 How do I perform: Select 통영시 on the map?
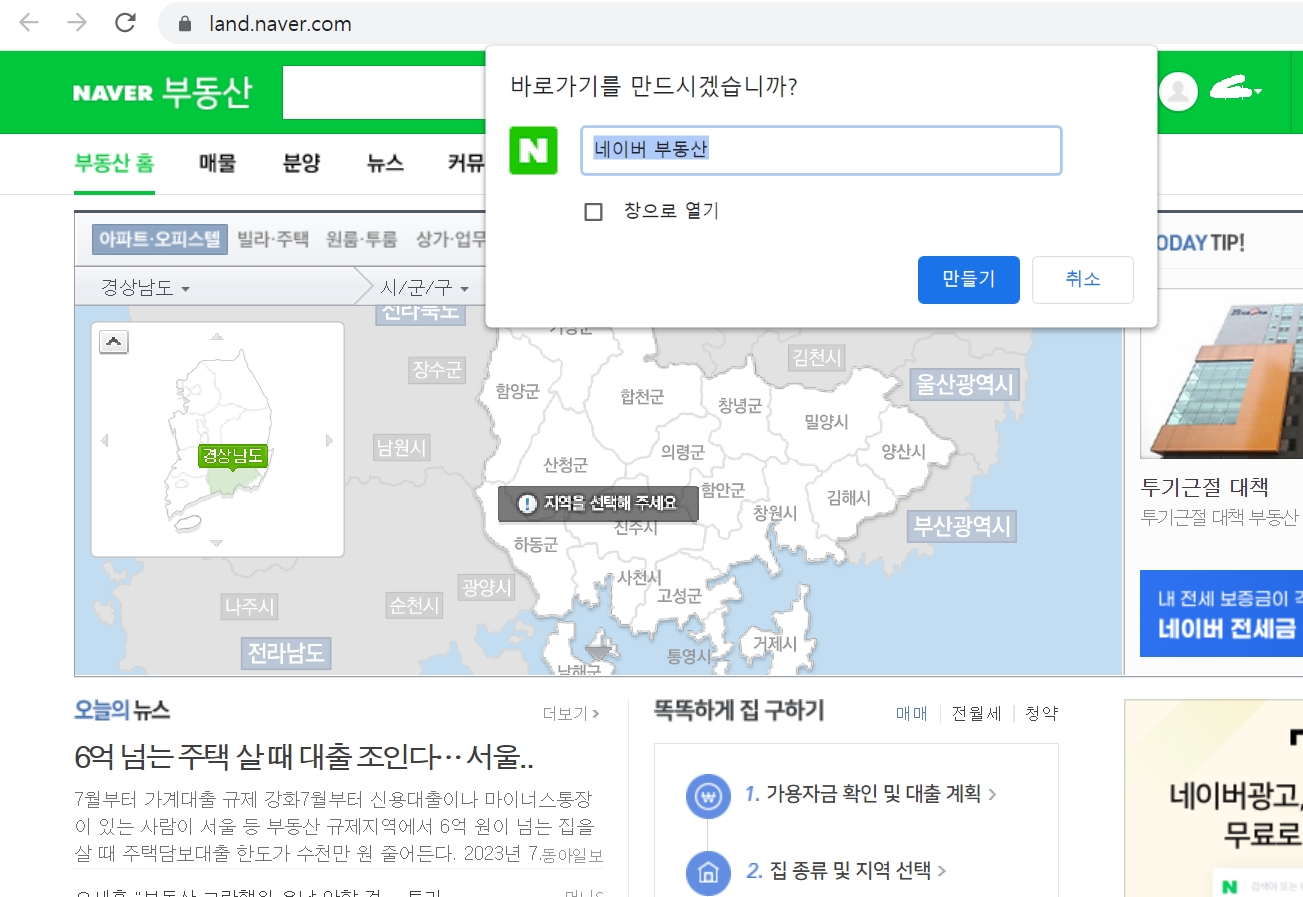pyautogui.click(x=689, y=656)
